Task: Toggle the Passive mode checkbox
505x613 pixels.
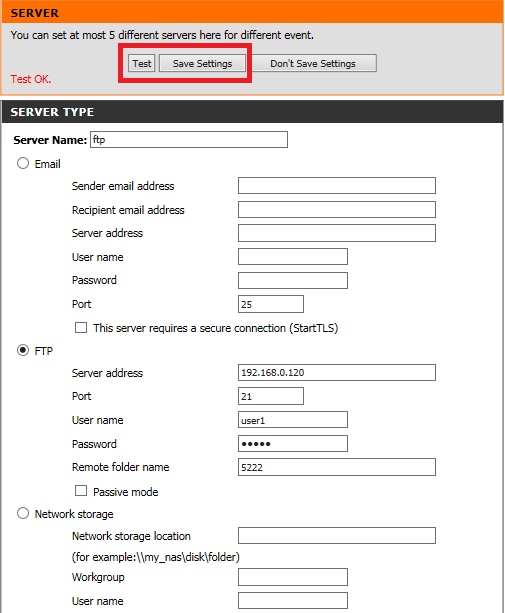Action: 81,491
